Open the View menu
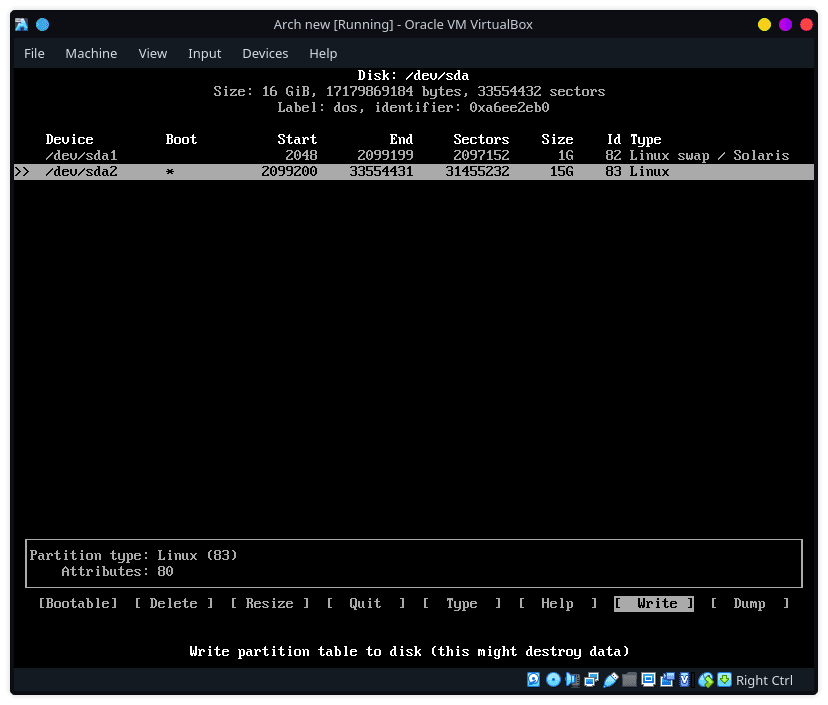Screen dimensions: 828x705 (153, 53)
